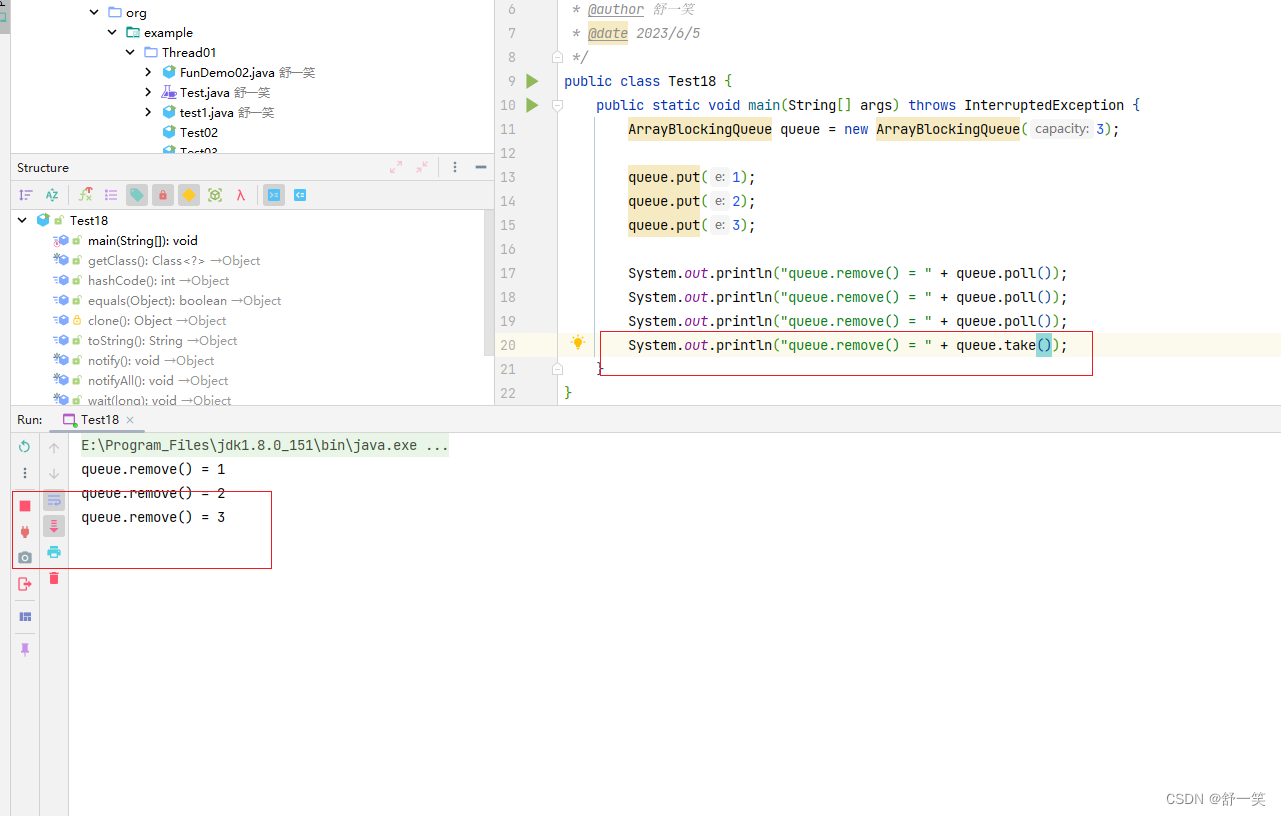Select notify() method in Structure
1281x816 pixels.
point(151,360)
